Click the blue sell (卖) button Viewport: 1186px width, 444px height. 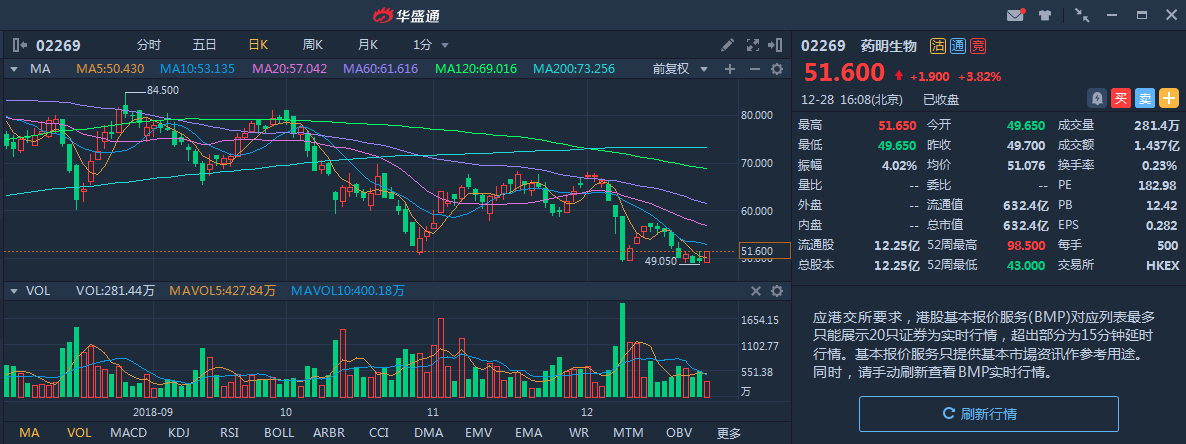1145,98
